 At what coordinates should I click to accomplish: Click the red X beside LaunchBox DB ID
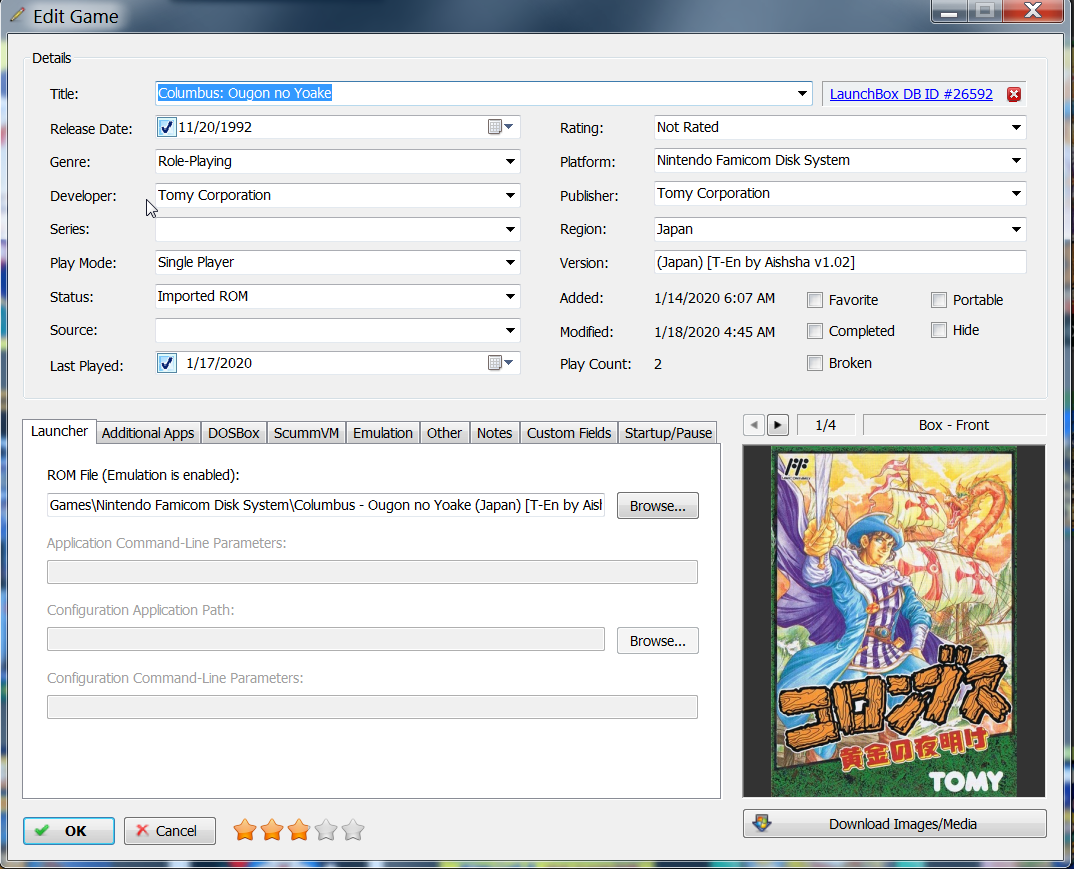1013,94
